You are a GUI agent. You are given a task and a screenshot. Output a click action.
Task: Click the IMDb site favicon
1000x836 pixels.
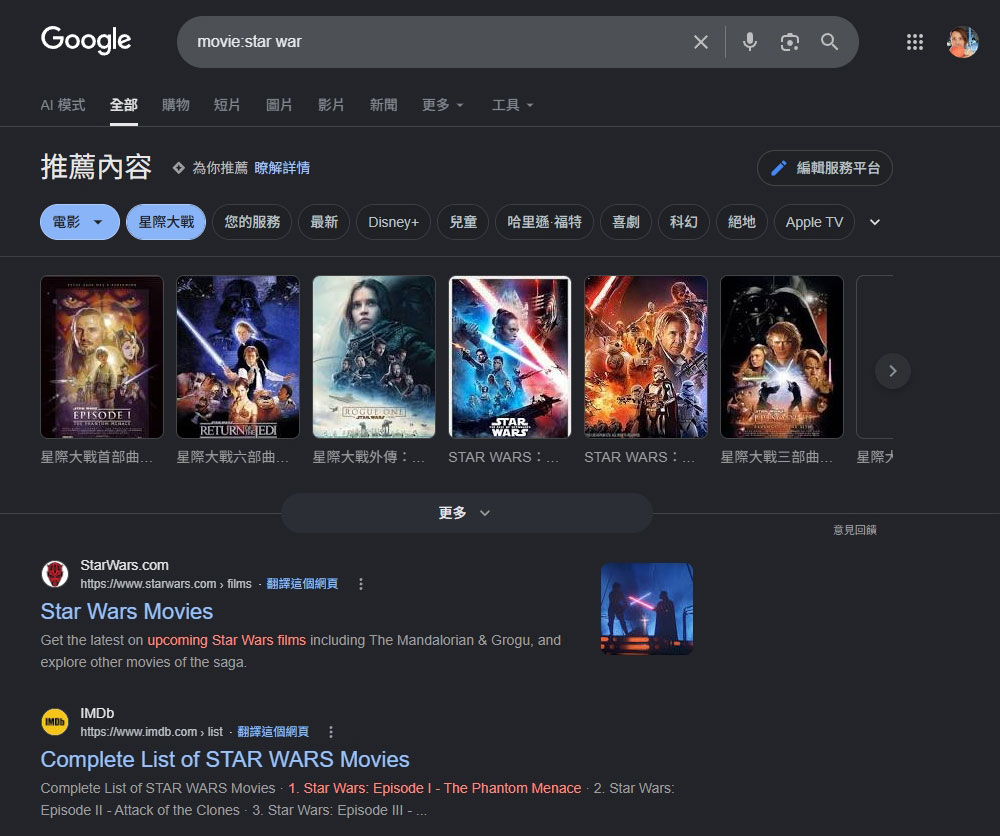pyautogui.click(x=55, y=722)
